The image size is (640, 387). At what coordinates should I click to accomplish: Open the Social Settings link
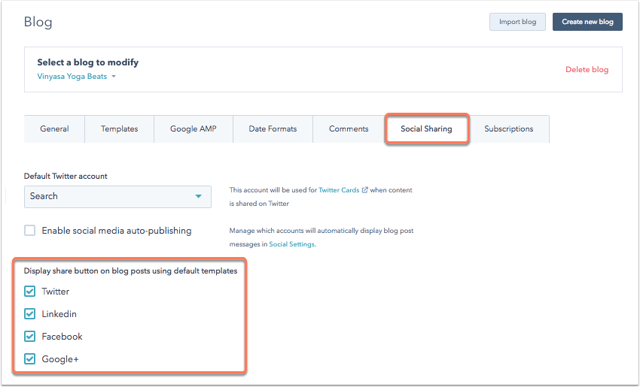click(x=292, y=244)
